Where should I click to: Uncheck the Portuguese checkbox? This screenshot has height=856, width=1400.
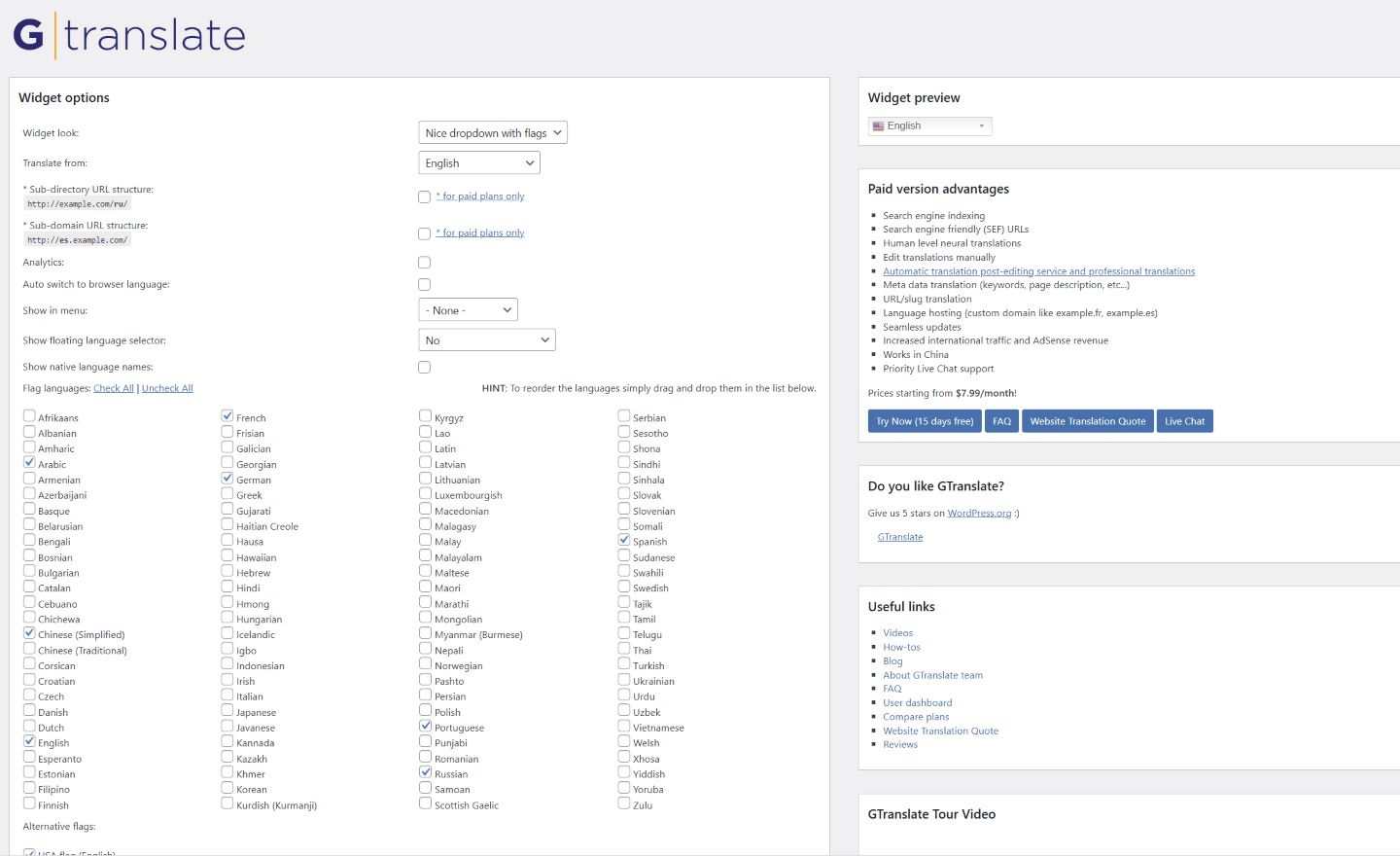click(x=426, y=726)
